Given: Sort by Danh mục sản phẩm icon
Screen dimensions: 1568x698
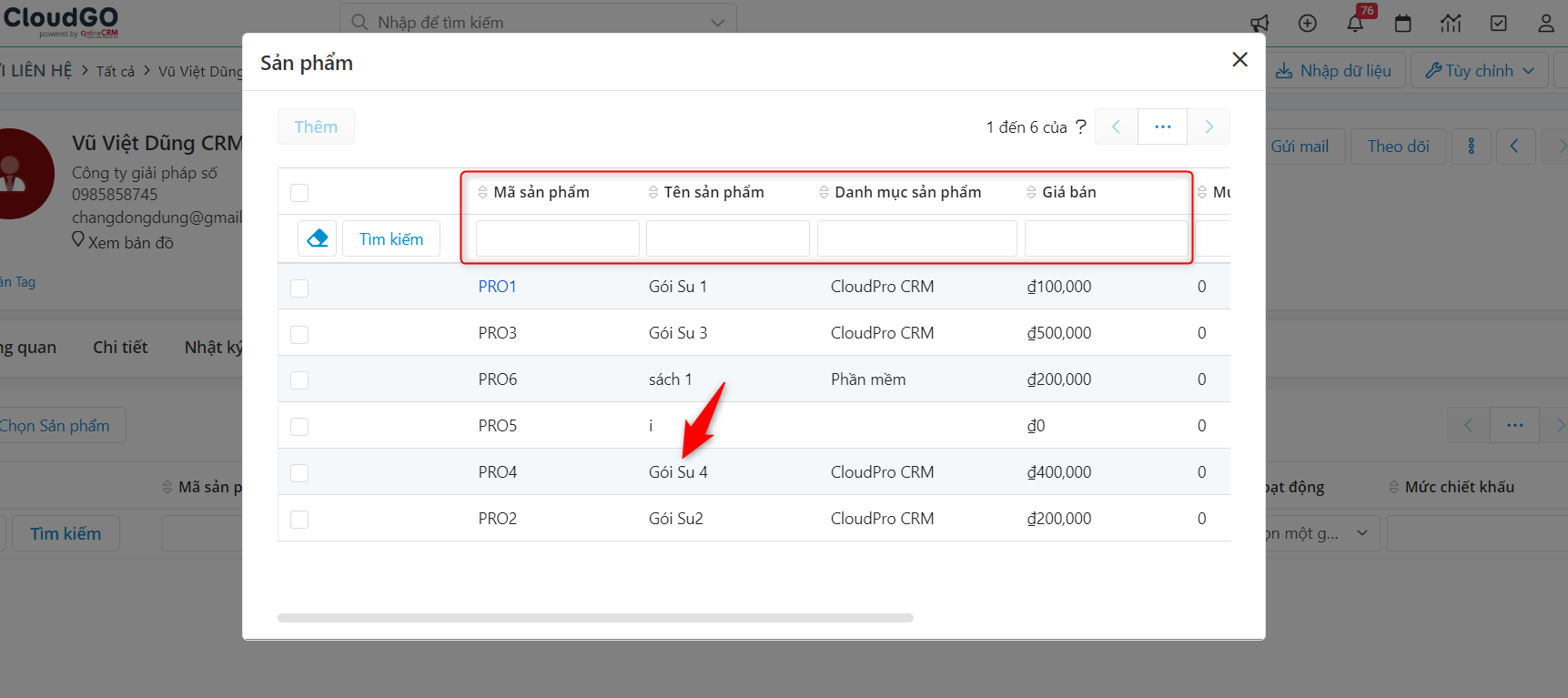Looking at the screenshot, I should tap(824, 192).
